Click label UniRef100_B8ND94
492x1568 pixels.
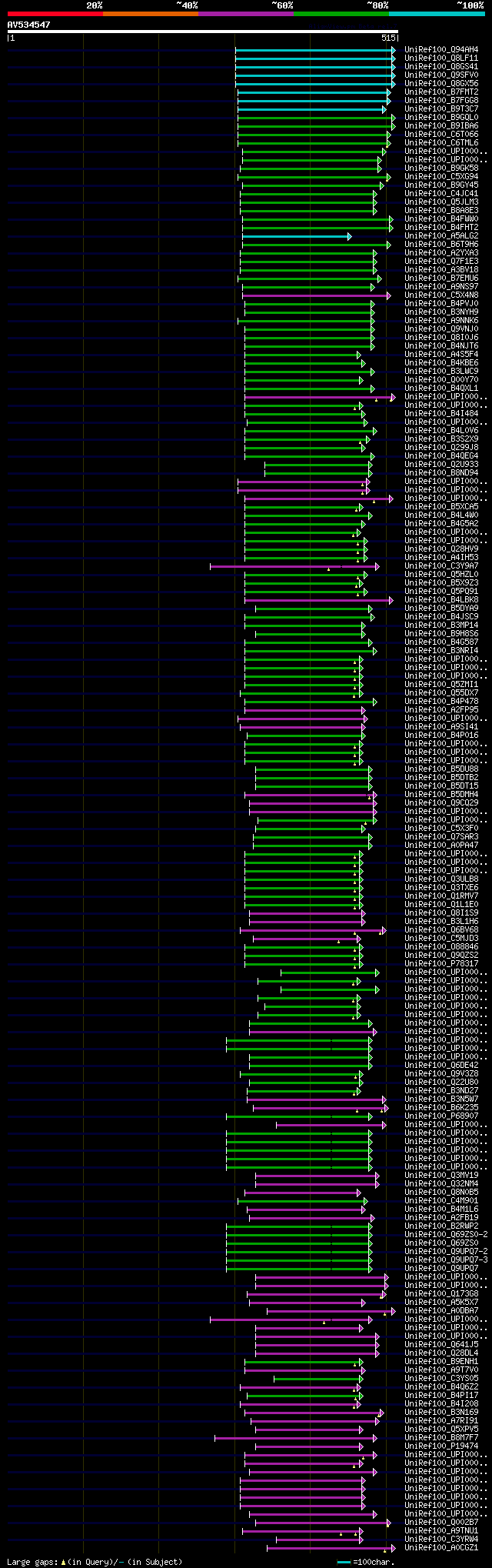[441, 473]
